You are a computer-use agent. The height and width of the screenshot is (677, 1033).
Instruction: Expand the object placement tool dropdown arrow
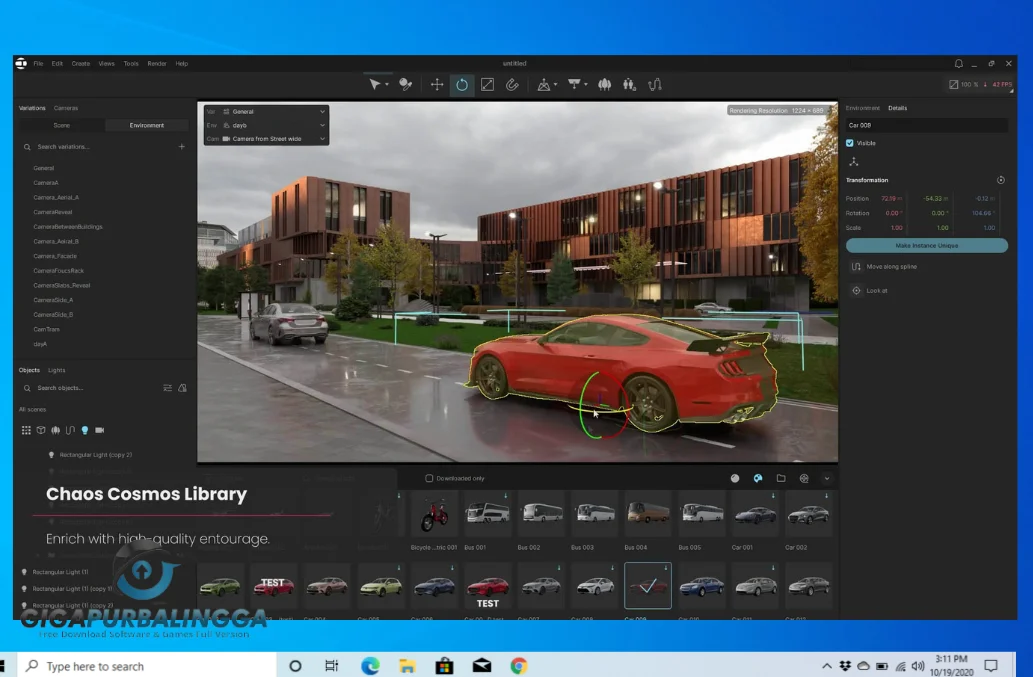555,84
